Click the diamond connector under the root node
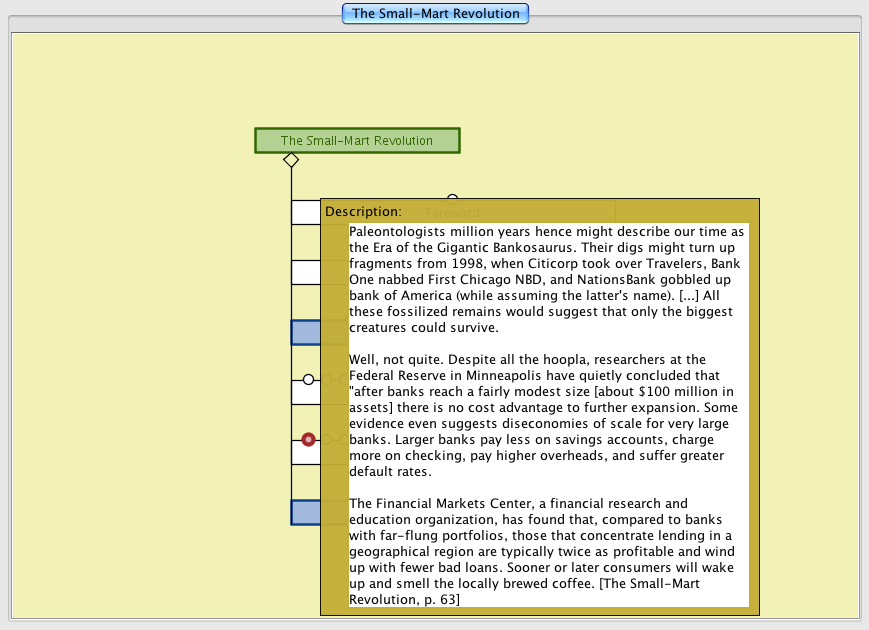 click(x=291, y=160)
